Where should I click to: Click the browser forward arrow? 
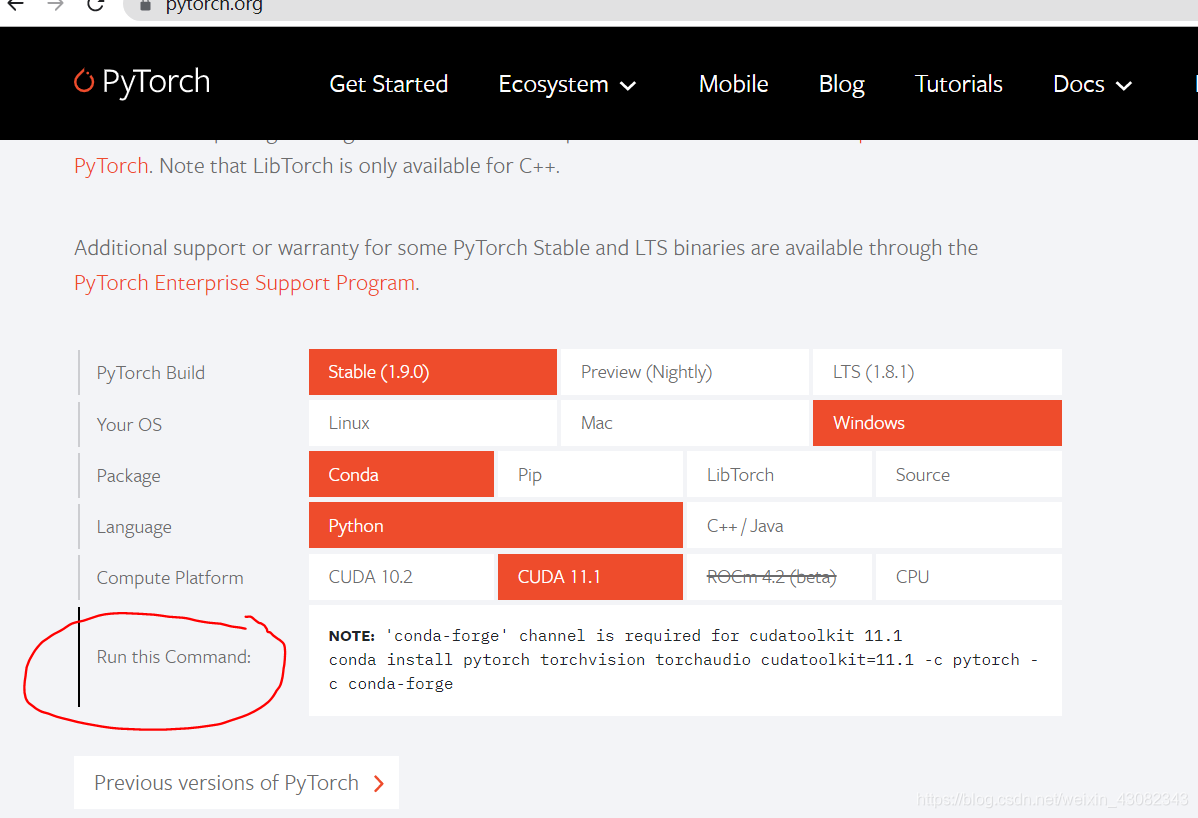(x=55, y=5)
